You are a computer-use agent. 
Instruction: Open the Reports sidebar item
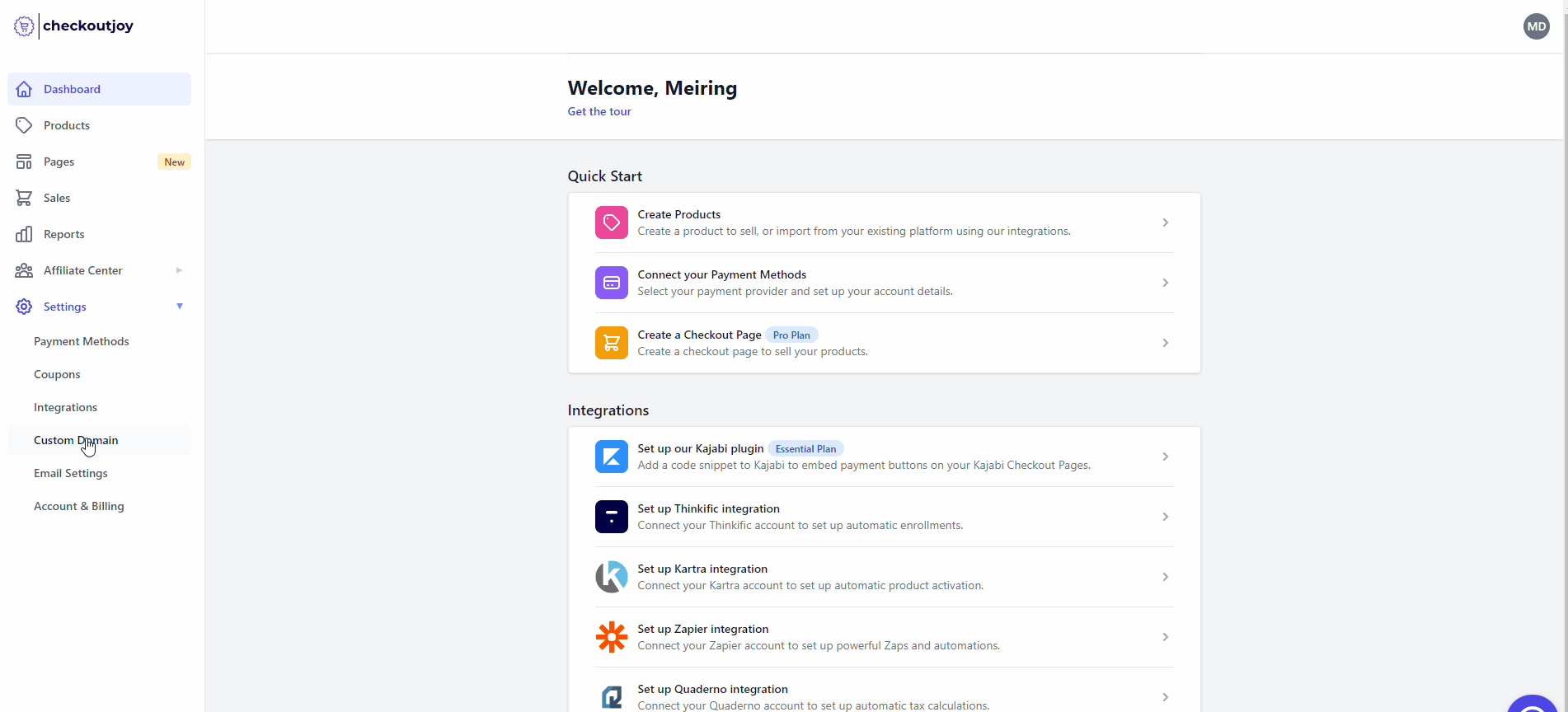(64, 234)
